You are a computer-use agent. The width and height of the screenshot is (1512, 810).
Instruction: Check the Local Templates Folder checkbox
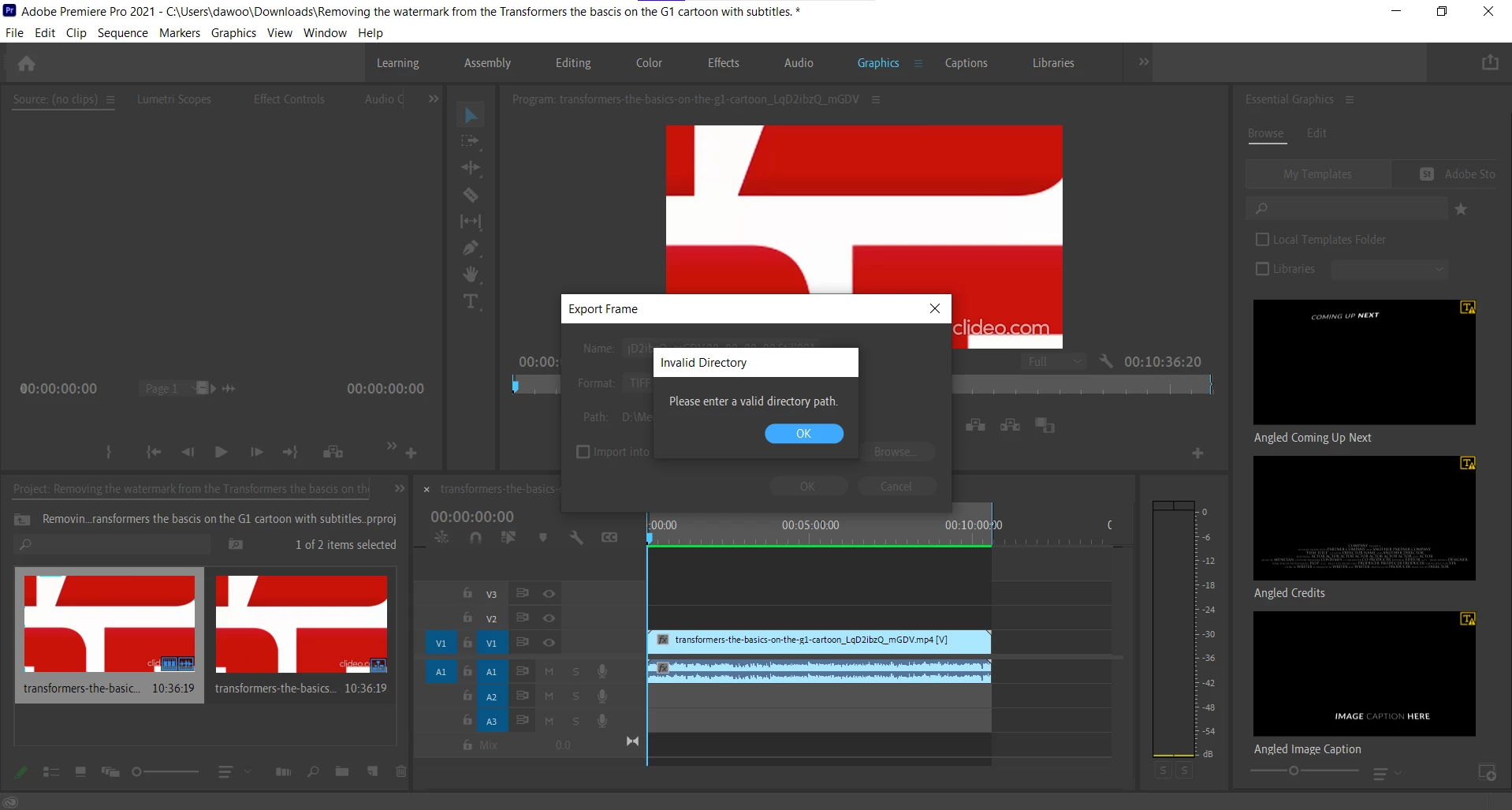(1262, 239)
